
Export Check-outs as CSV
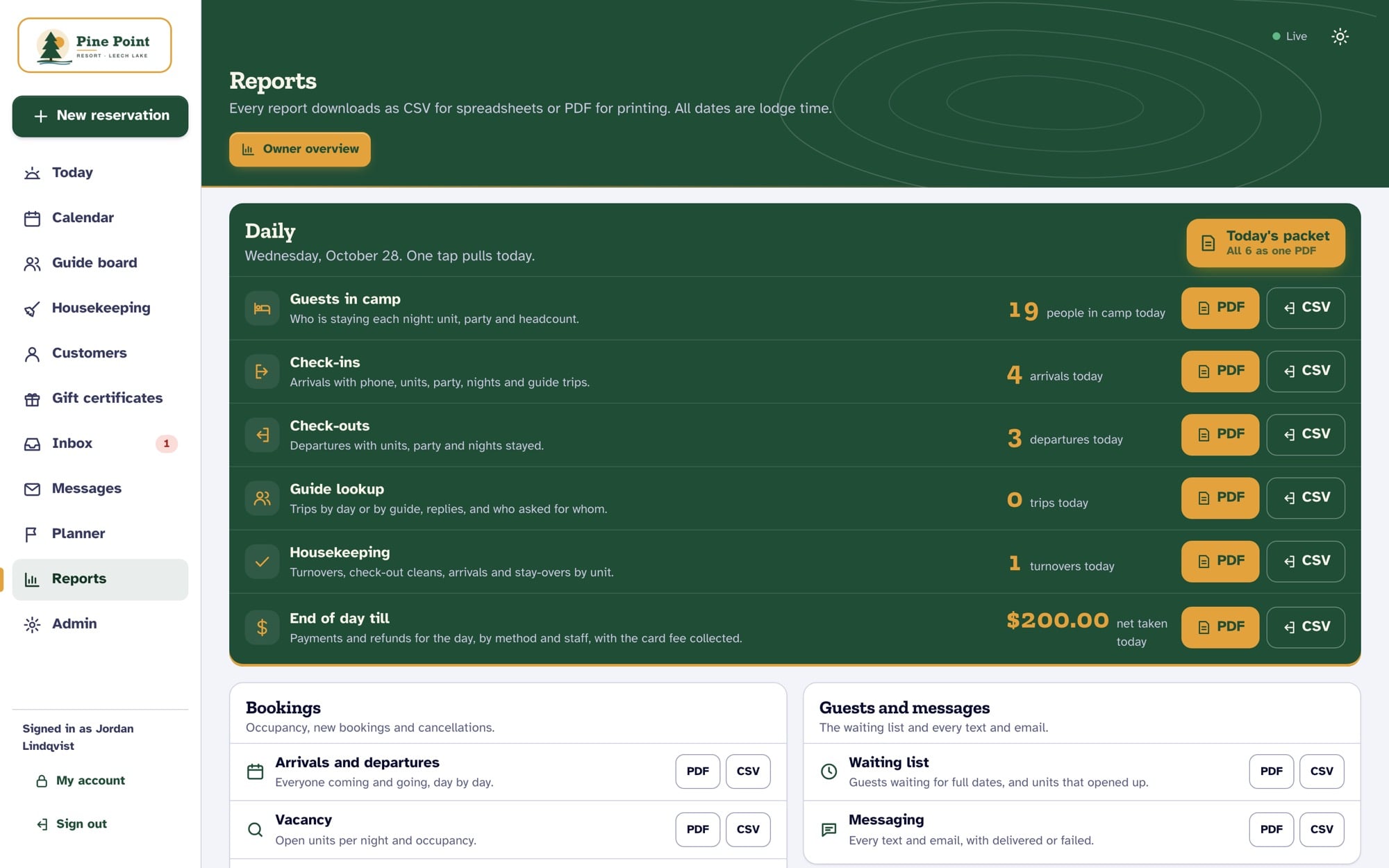[x=1305, y=434]
